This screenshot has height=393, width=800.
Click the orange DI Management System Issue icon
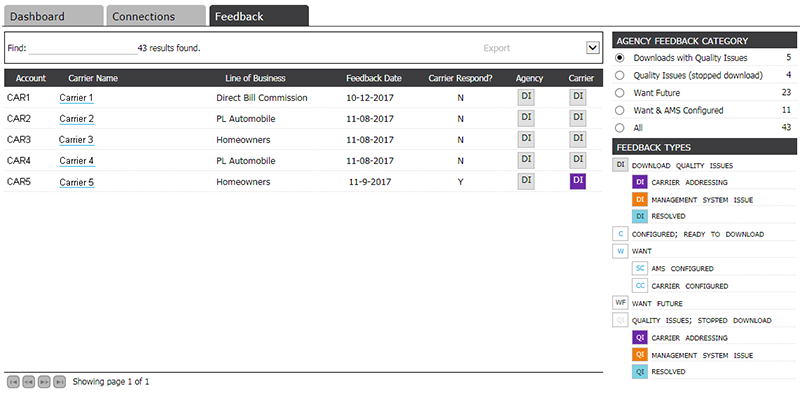click(x=640, y=200)
